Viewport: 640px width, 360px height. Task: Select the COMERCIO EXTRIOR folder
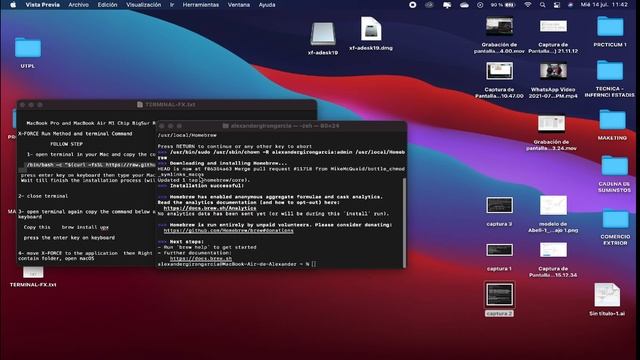[615, 218]
